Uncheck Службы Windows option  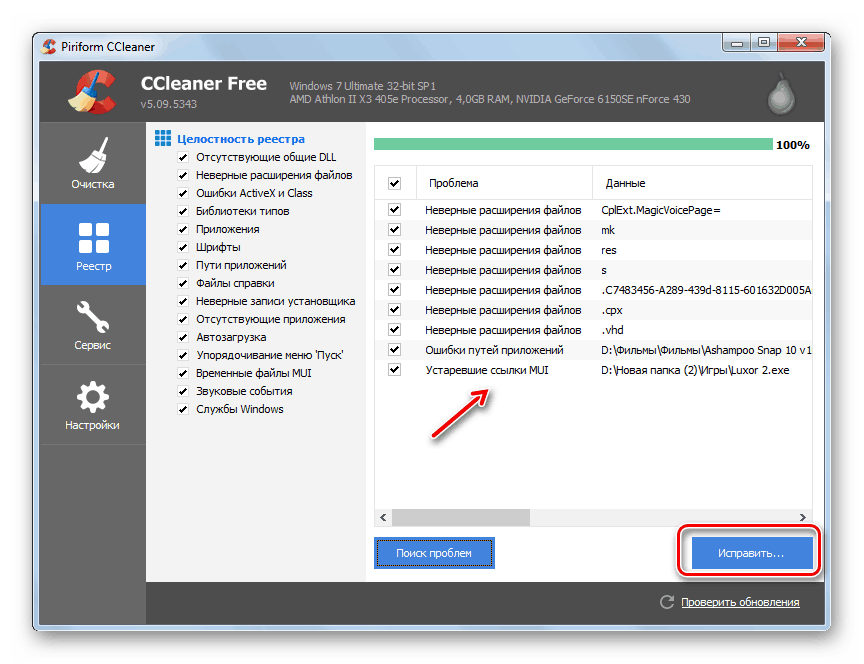coord(183,409)
